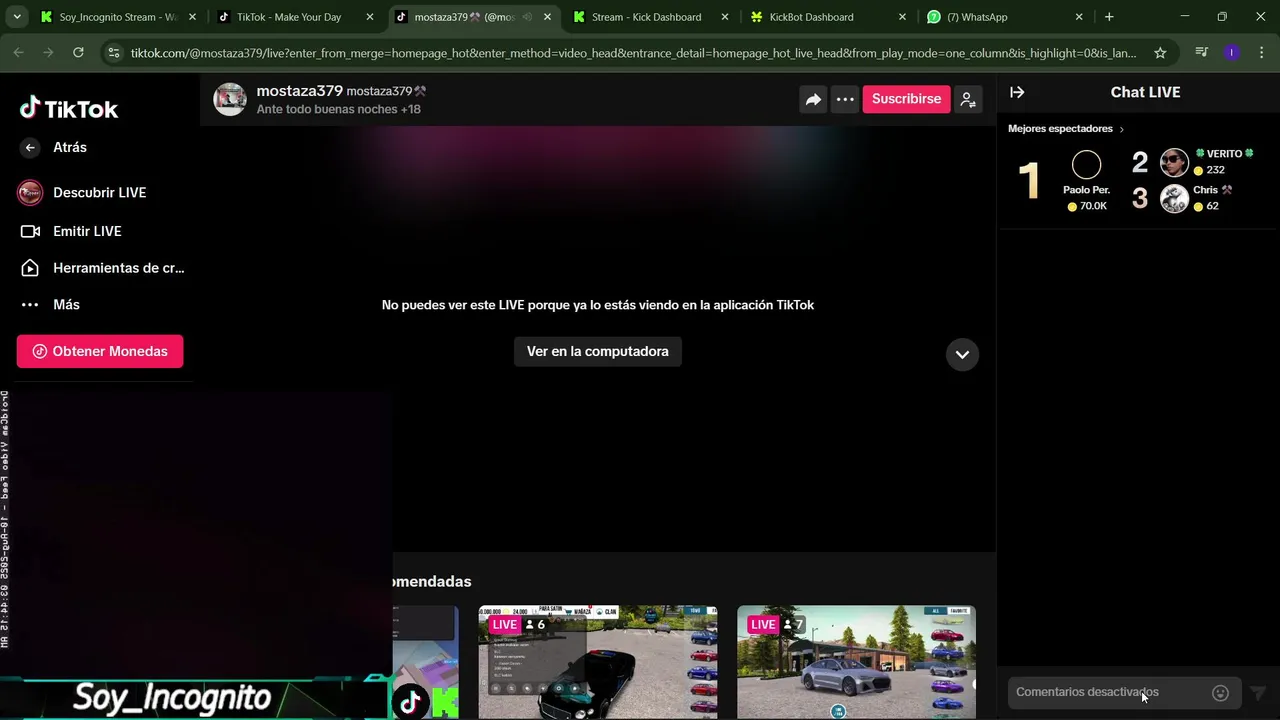Close the mostaza379 browser tab
The height and width of the screenshot is (720, 1280).
[x=546, y=17]
